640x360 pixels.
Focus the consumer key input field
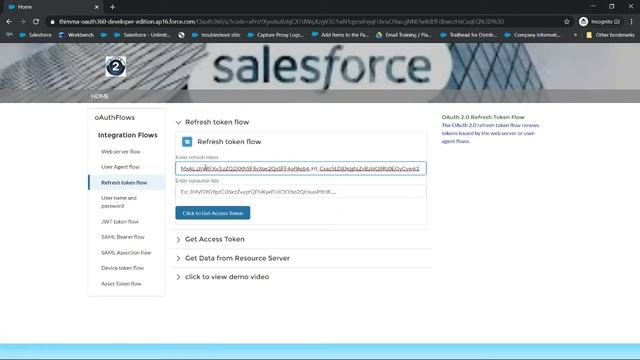[x=301, y=192]
